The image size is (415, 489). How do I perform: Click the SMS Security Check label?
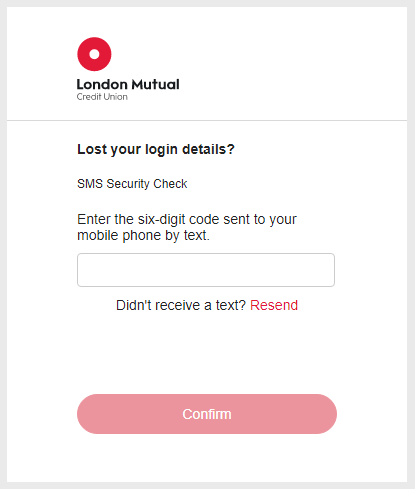click(x=132, y=184)
